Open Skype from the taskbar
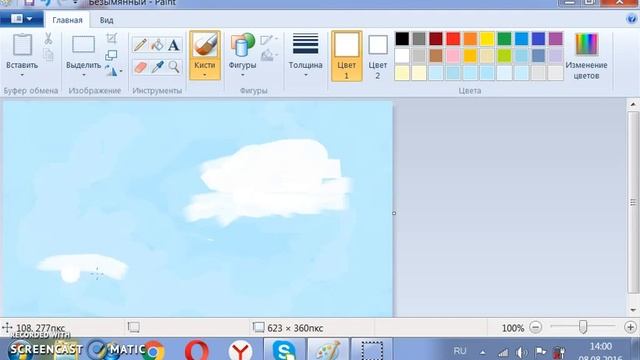The image size is (640, 360). tap(284, 350)
